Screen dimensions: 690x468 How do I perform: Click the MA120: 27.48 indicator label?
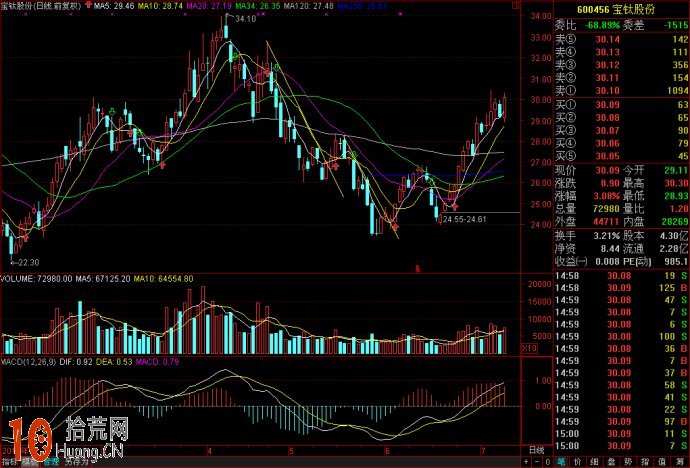[x=308, y=6]
